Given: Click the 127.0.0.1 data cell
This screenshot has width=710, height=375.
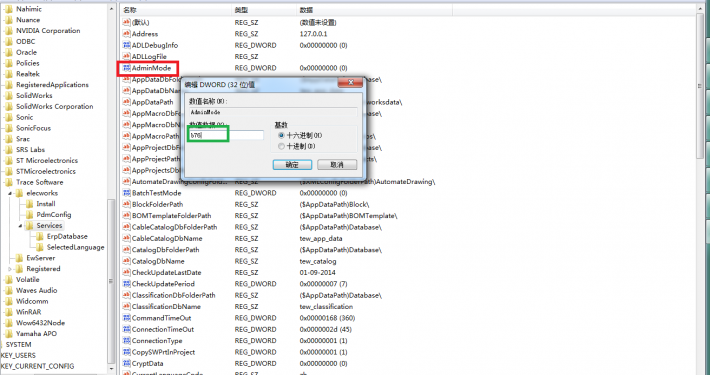Looking at the screenshot, I should (313, 34).
